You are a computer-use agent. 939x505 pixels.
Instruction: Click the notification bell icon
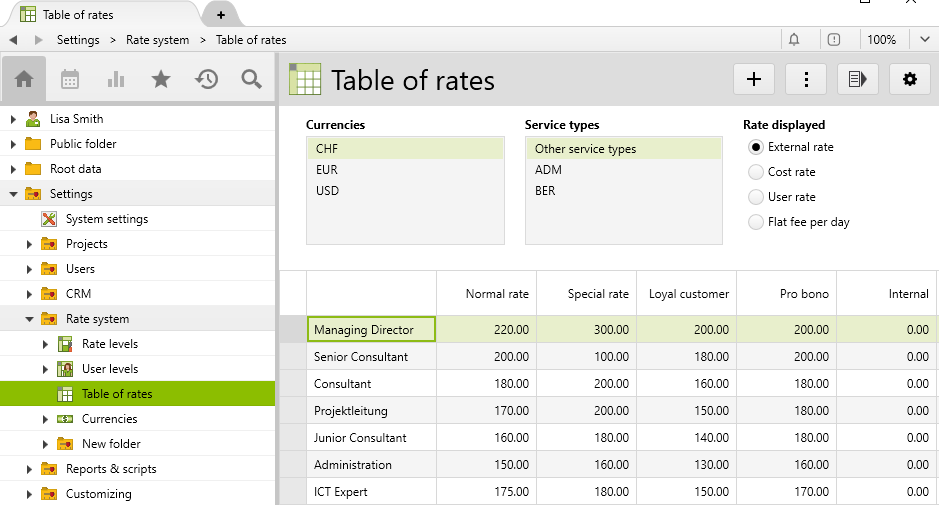(794, 40)
